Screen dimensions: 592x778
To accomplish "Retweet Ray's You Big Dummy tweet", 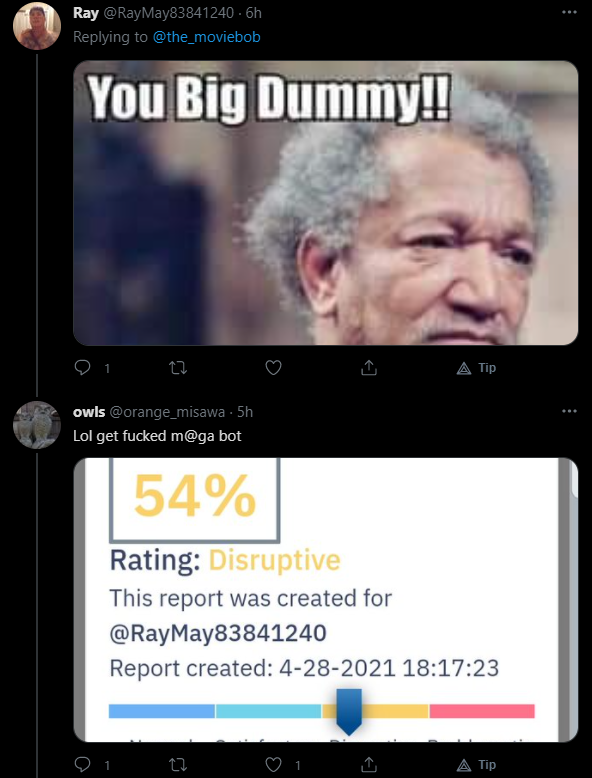I will point(178,368).
